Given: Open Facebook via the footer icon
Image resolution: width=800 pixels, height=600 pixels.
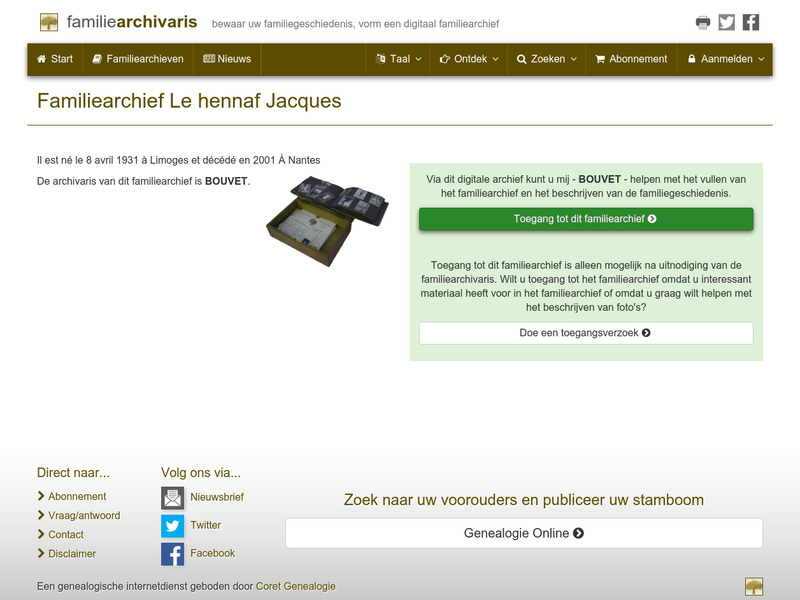Looking at the screenshot, I should (172, 553).
